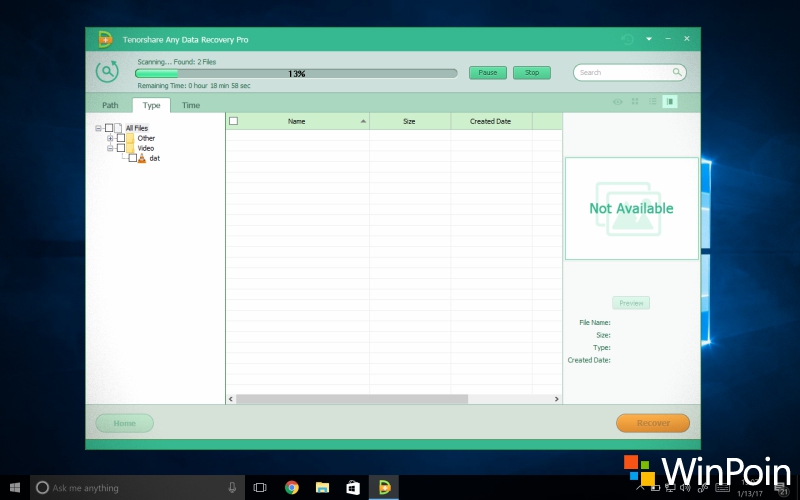Viewport: 800px width, 500px height.
Task: Select the Type tab
Action: coord(152,105)
